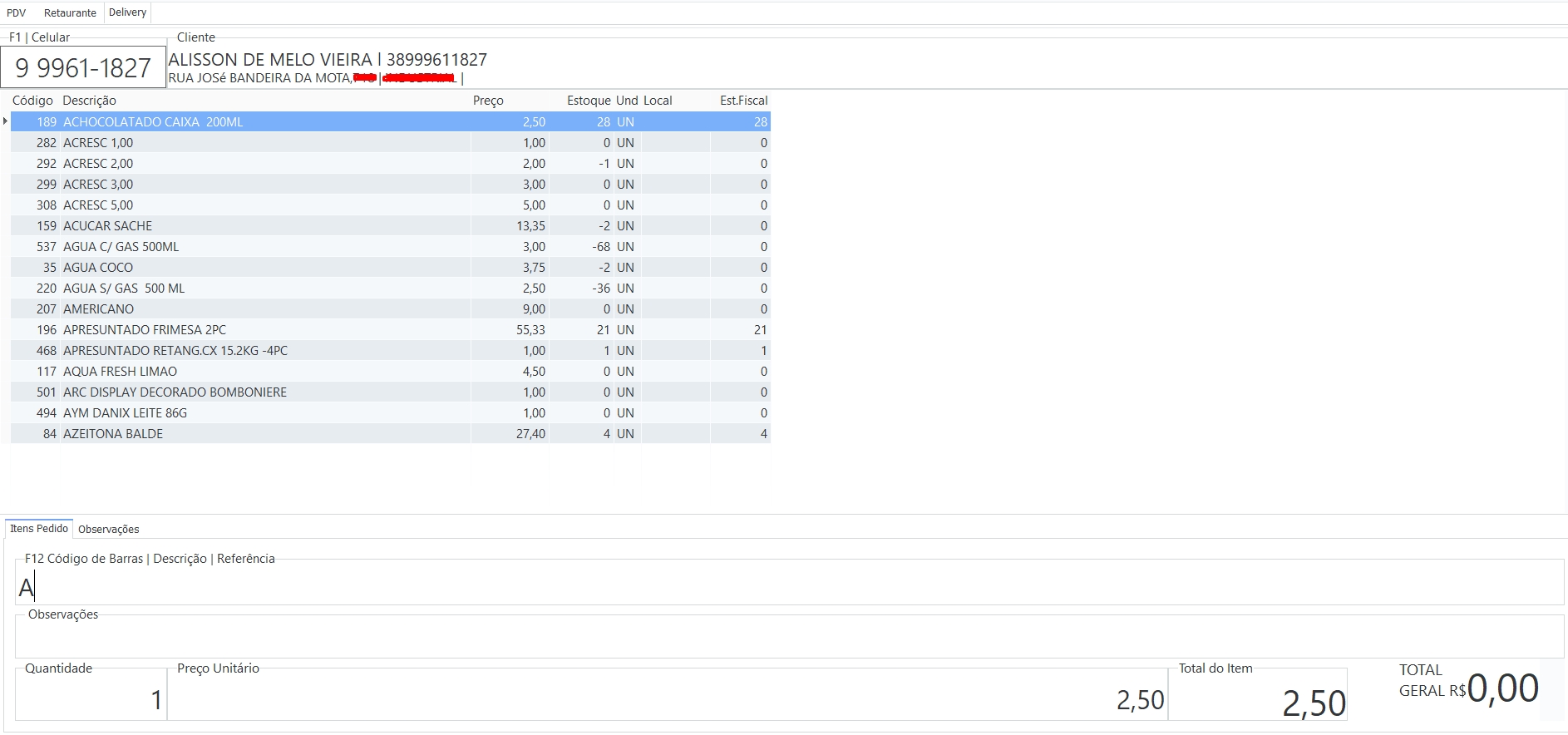Focus the barcode description search field
The image size is (1568, 735).
point(788,587)
